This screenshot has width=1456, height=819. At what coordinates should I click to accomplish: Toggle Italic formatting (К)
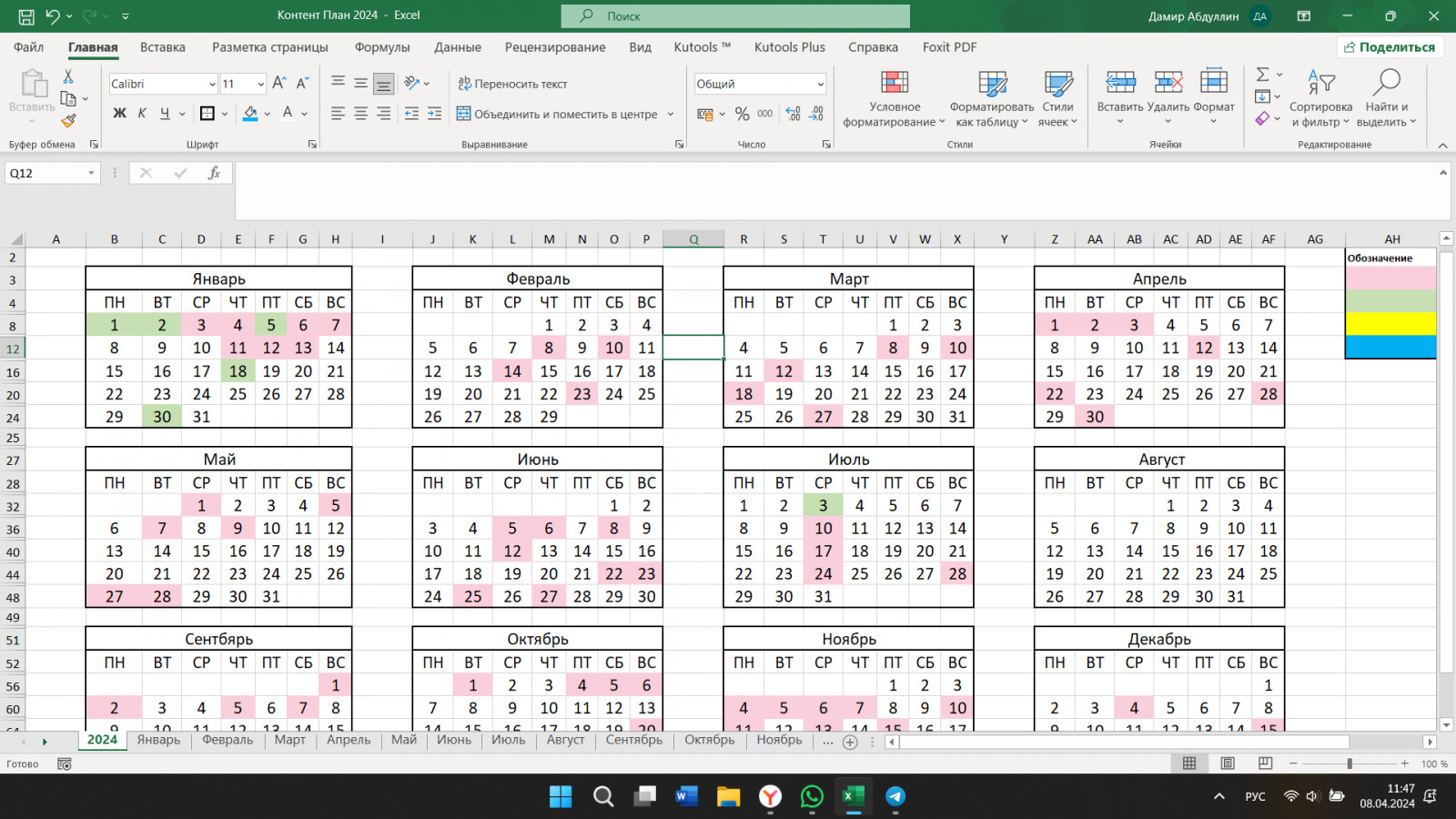[142, 114]
